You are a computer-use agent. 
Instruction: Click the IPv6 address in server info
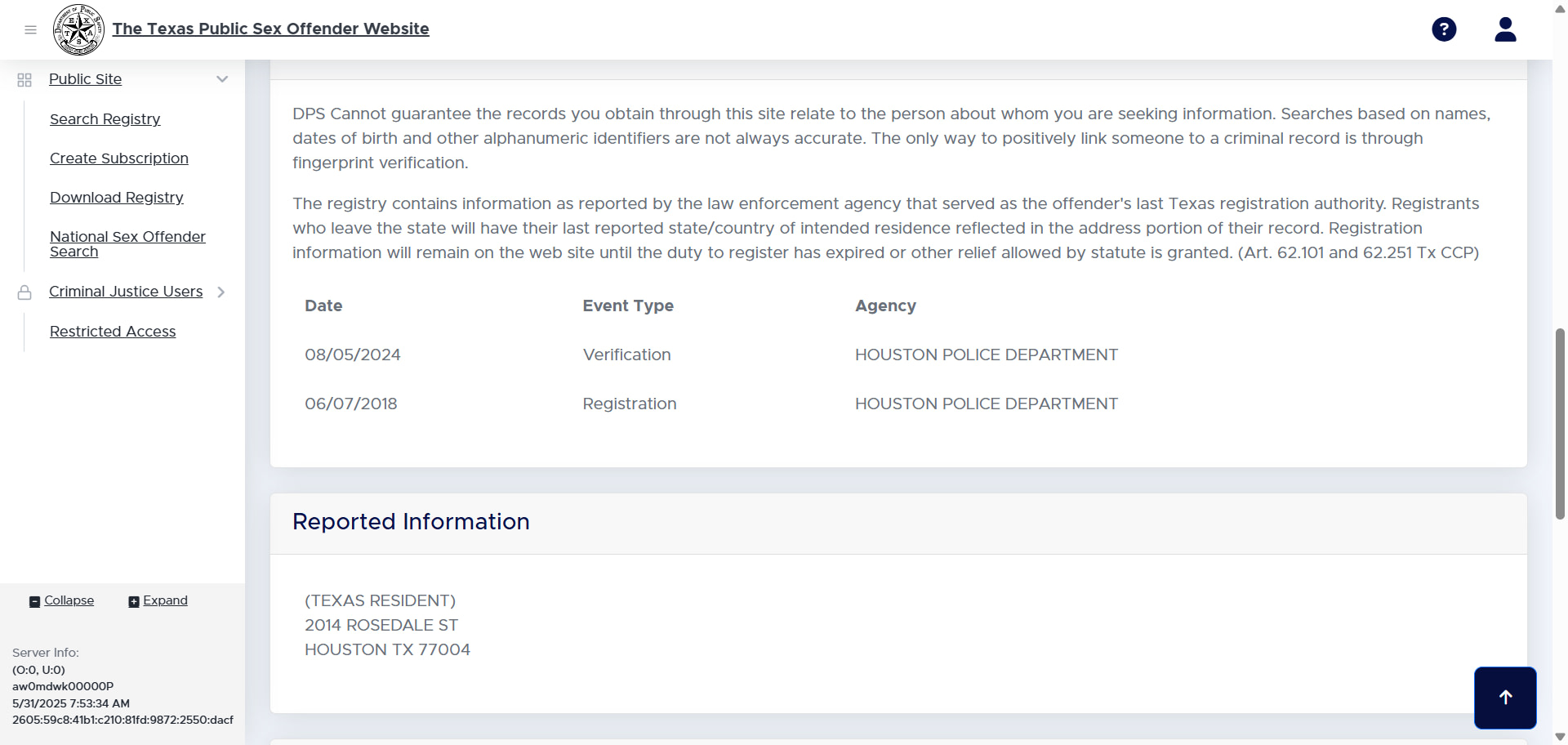tap(122, 720)
